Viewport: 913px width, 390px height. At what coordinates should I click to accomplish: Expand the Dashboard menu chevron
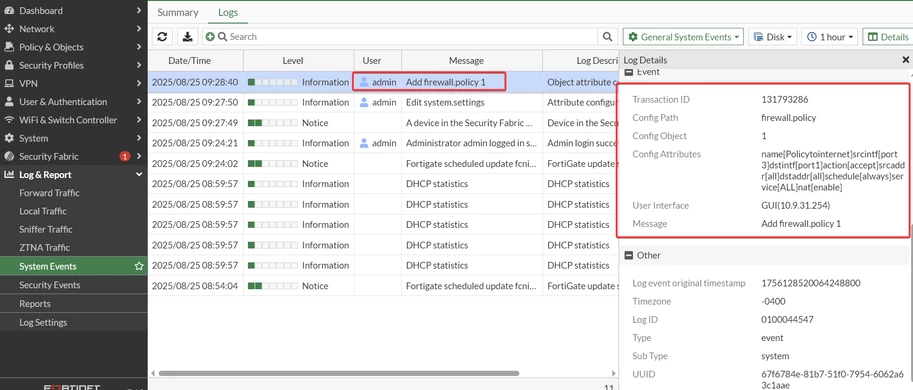(139, 10)
